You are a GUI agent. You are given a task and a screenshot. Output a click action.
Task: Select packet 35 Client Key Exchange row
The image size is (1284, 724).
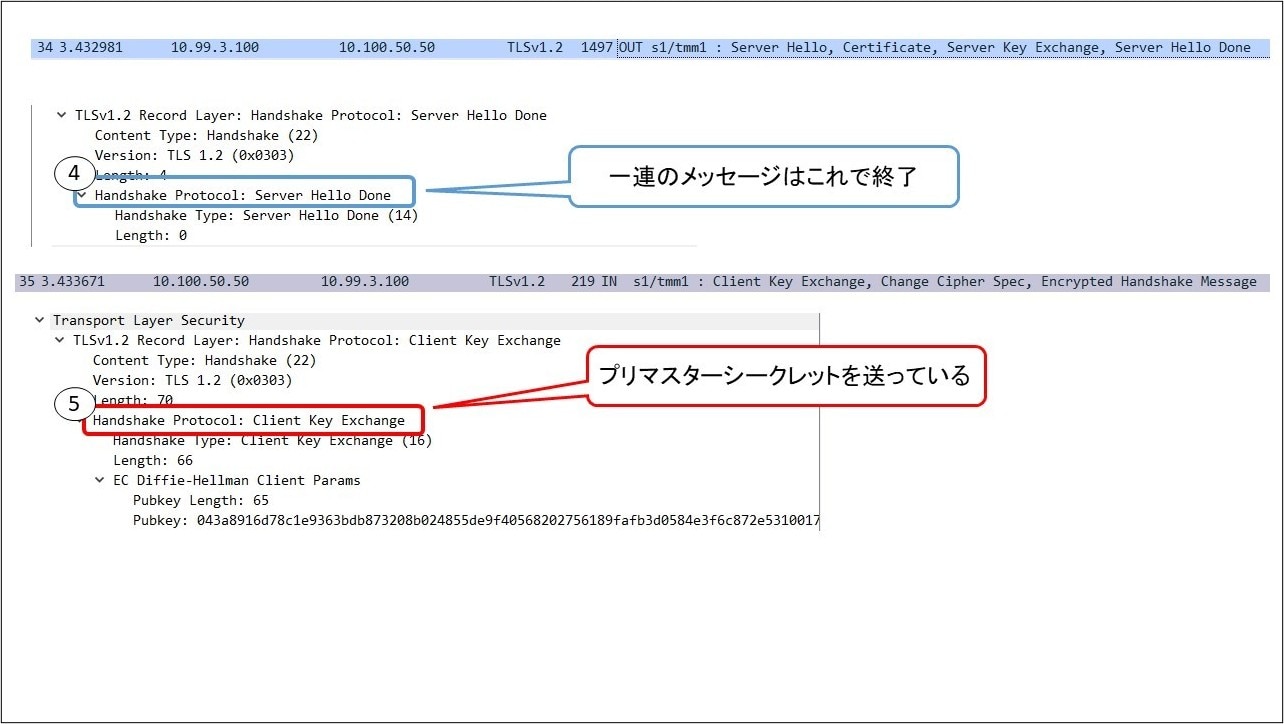(x=640, y=282)
